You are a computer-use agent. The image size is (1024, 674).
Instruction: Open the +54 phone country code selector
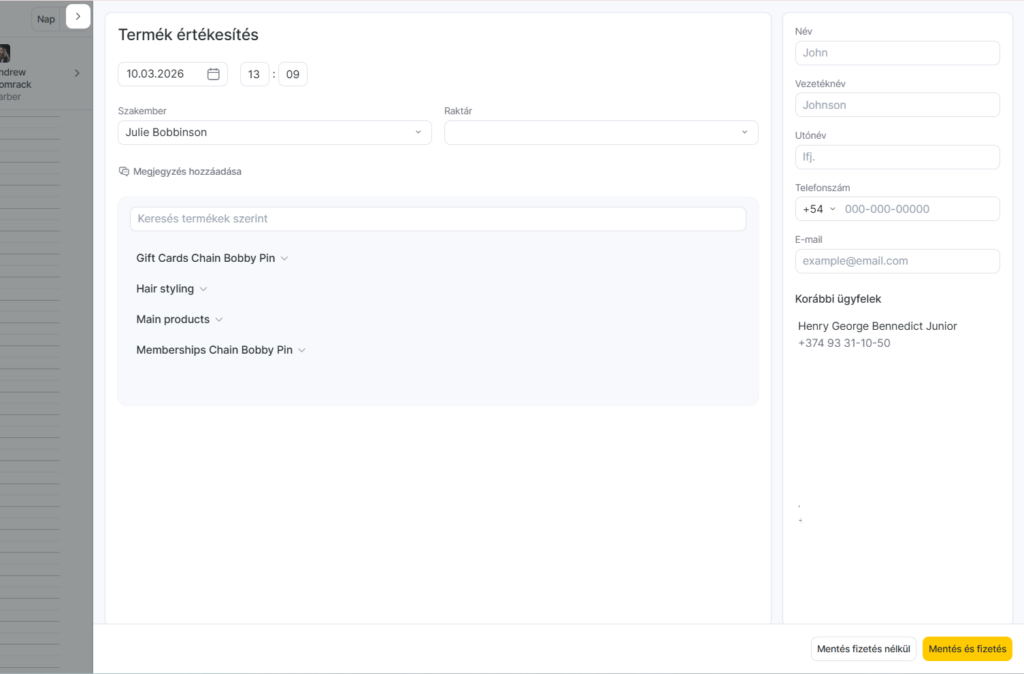(819, 209)
